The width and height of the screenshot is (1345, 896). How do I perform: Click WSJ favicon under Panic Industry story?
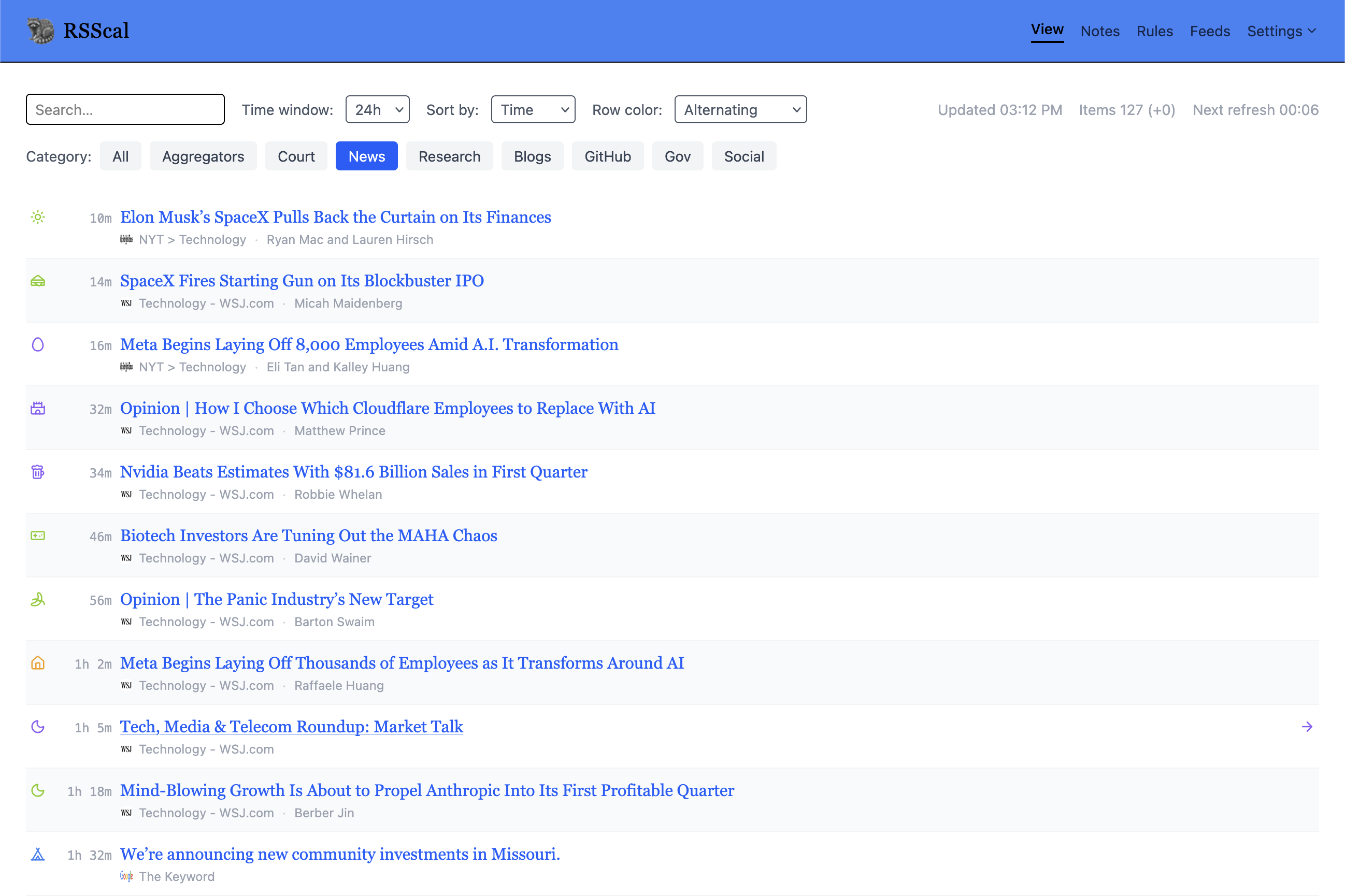[x=126, y=622]
